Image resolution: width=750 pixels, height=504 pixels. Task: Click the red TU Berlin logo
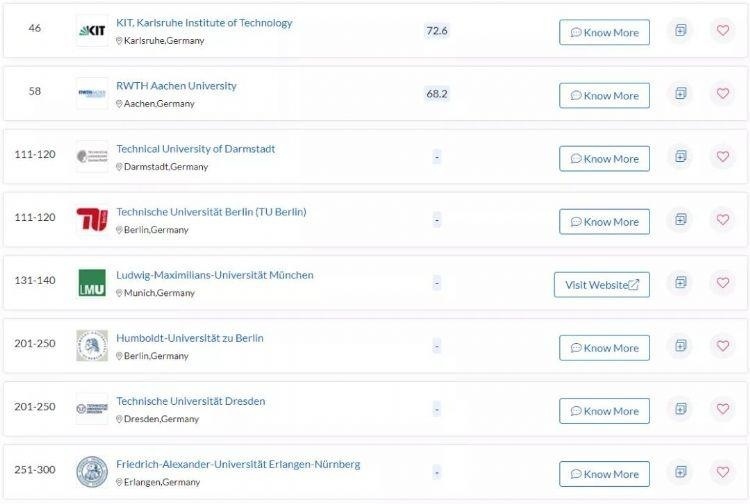(92, 220)
